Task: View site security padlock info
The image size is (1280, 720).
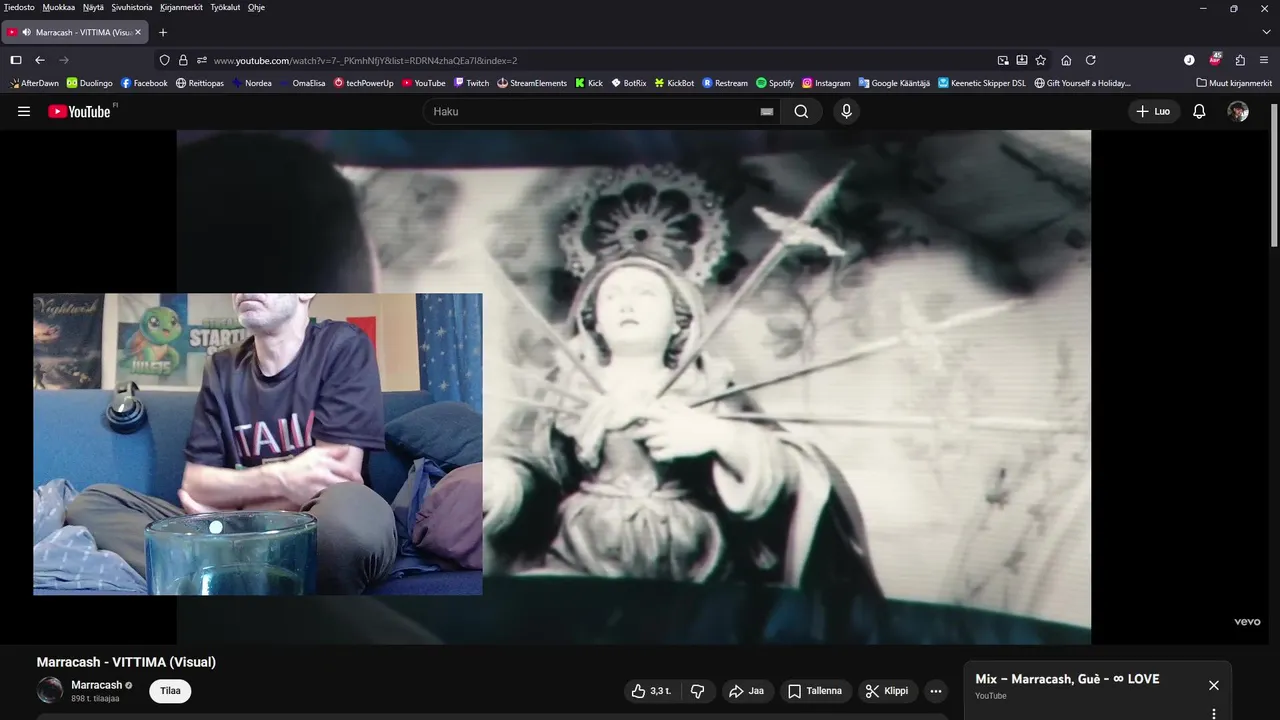Action: 183,60
